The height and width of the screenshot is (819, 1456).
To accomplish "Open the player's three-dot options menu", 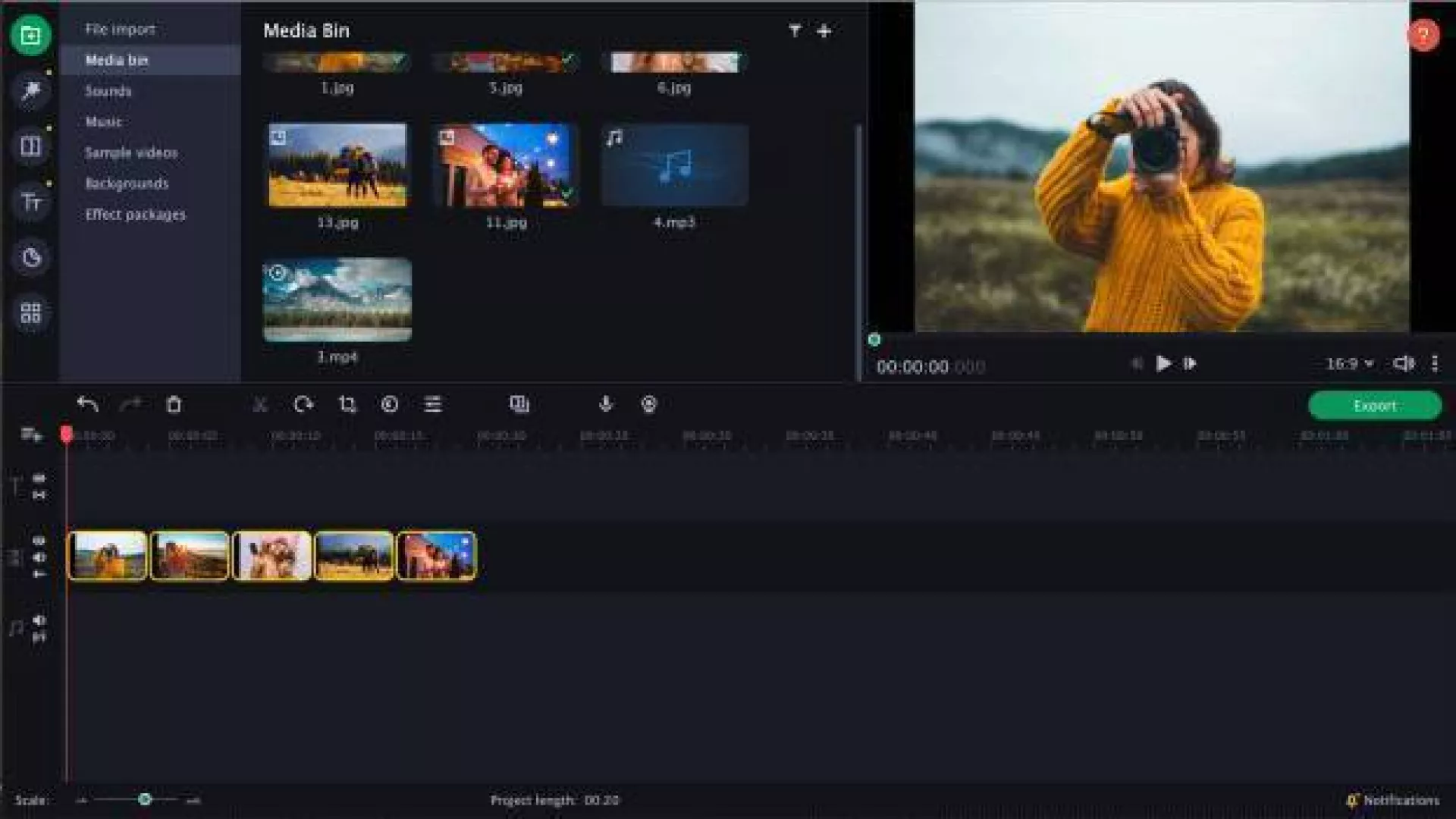I will point(1435,364).
